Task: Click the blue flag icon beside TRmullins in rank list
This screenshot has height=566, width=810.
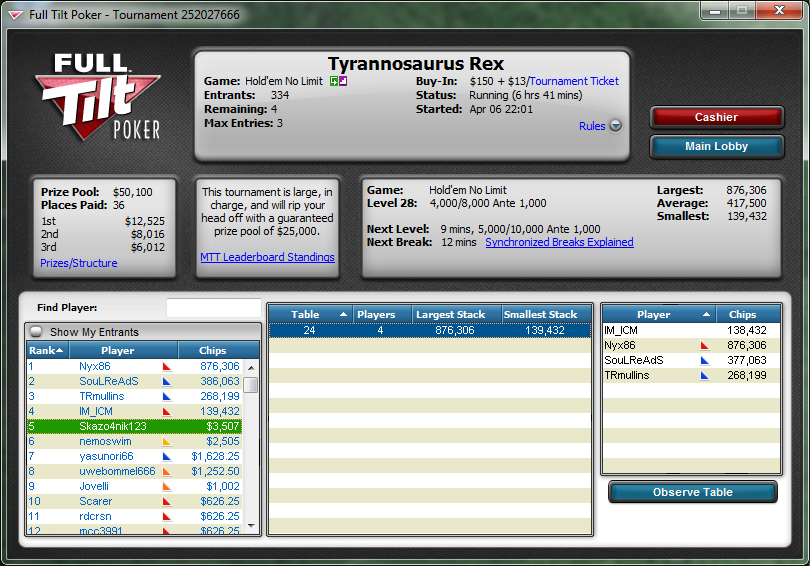Action: (167, 397)
